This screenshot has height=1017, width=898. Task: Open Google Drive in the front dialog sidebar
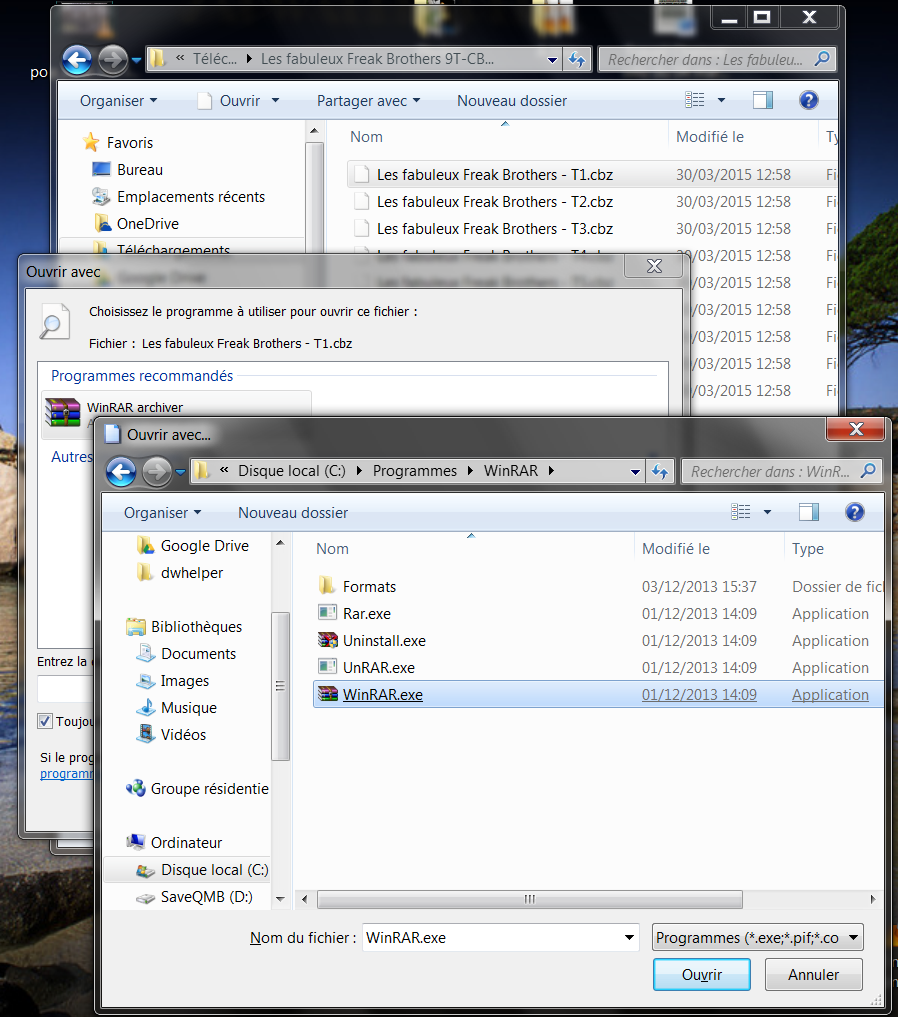point(204,545)
